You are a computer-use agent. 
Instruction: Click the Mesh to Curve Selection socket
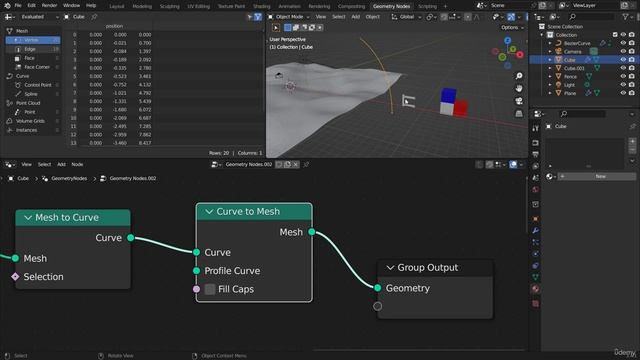coord(15,277)
